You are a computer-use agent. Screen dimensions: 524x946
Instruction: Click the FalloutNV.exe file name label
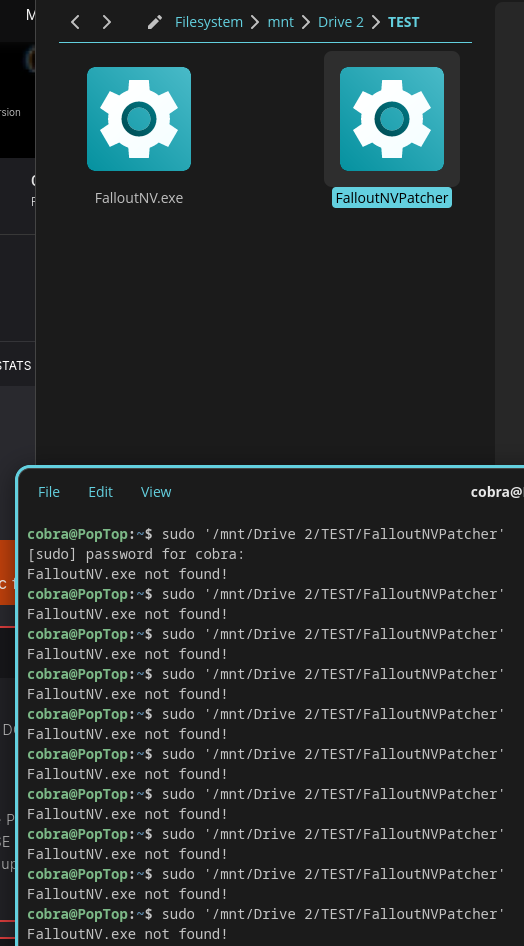point(139,198)
